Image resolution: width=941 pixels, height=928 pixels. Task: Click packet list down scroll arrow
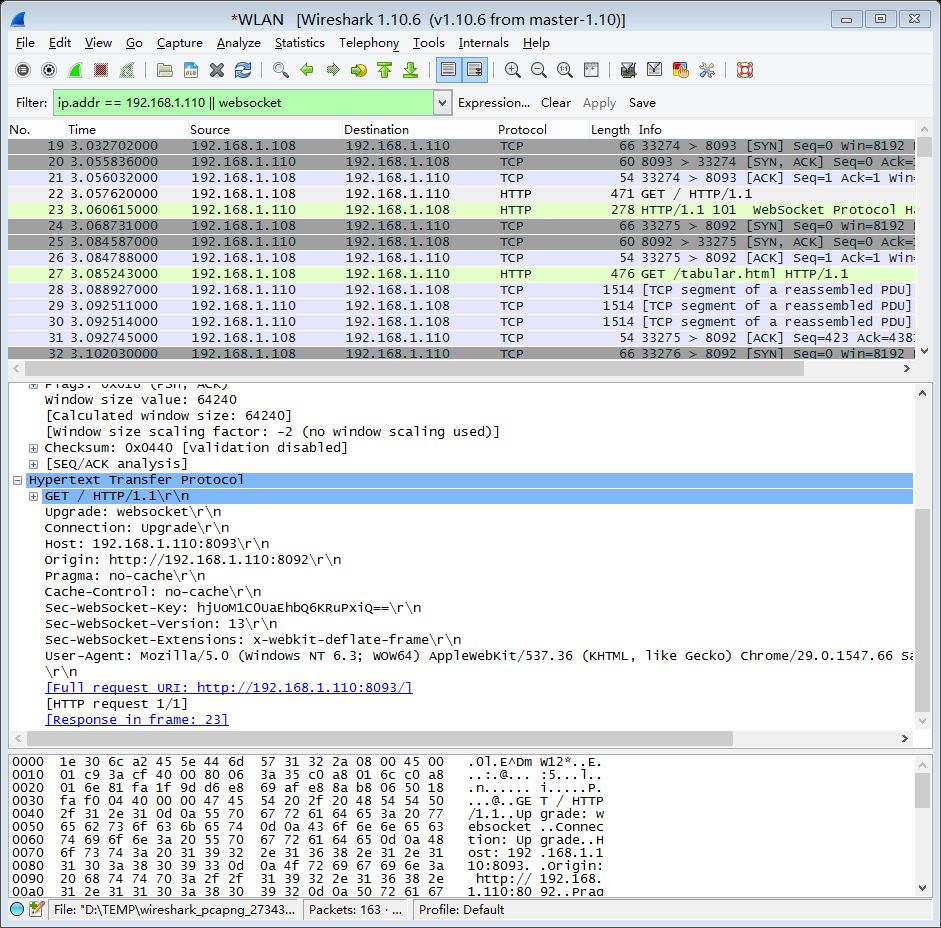pos(924,351)
